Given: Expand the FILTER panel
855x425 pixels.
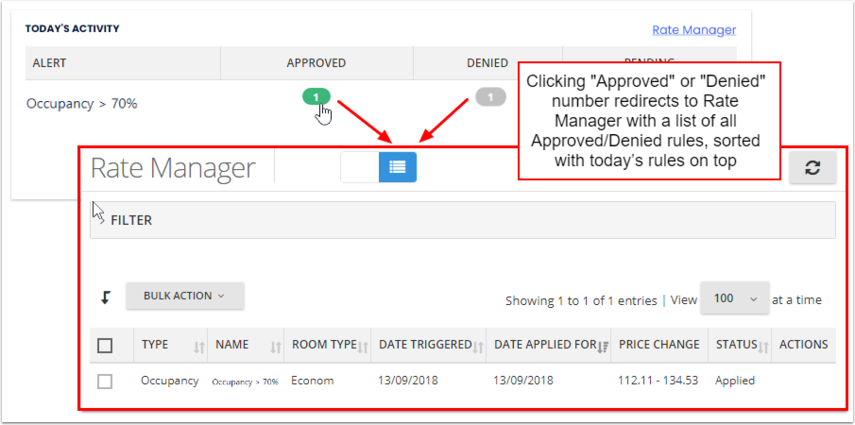Looking at the screenshot, I should [x=462, y=220].
